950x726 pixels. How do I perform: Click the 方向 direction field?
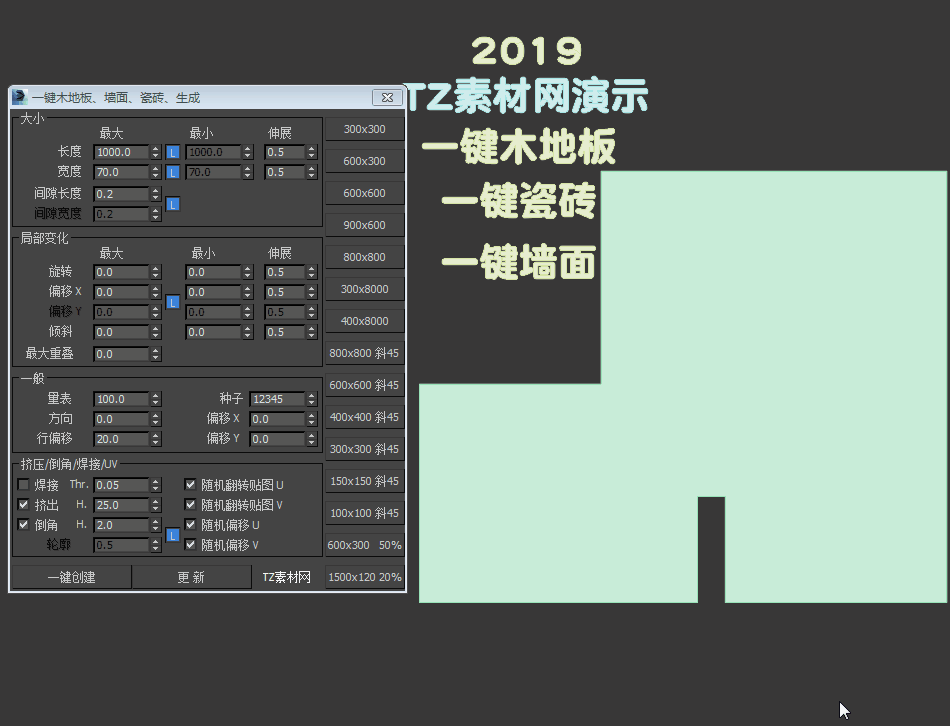122,419
